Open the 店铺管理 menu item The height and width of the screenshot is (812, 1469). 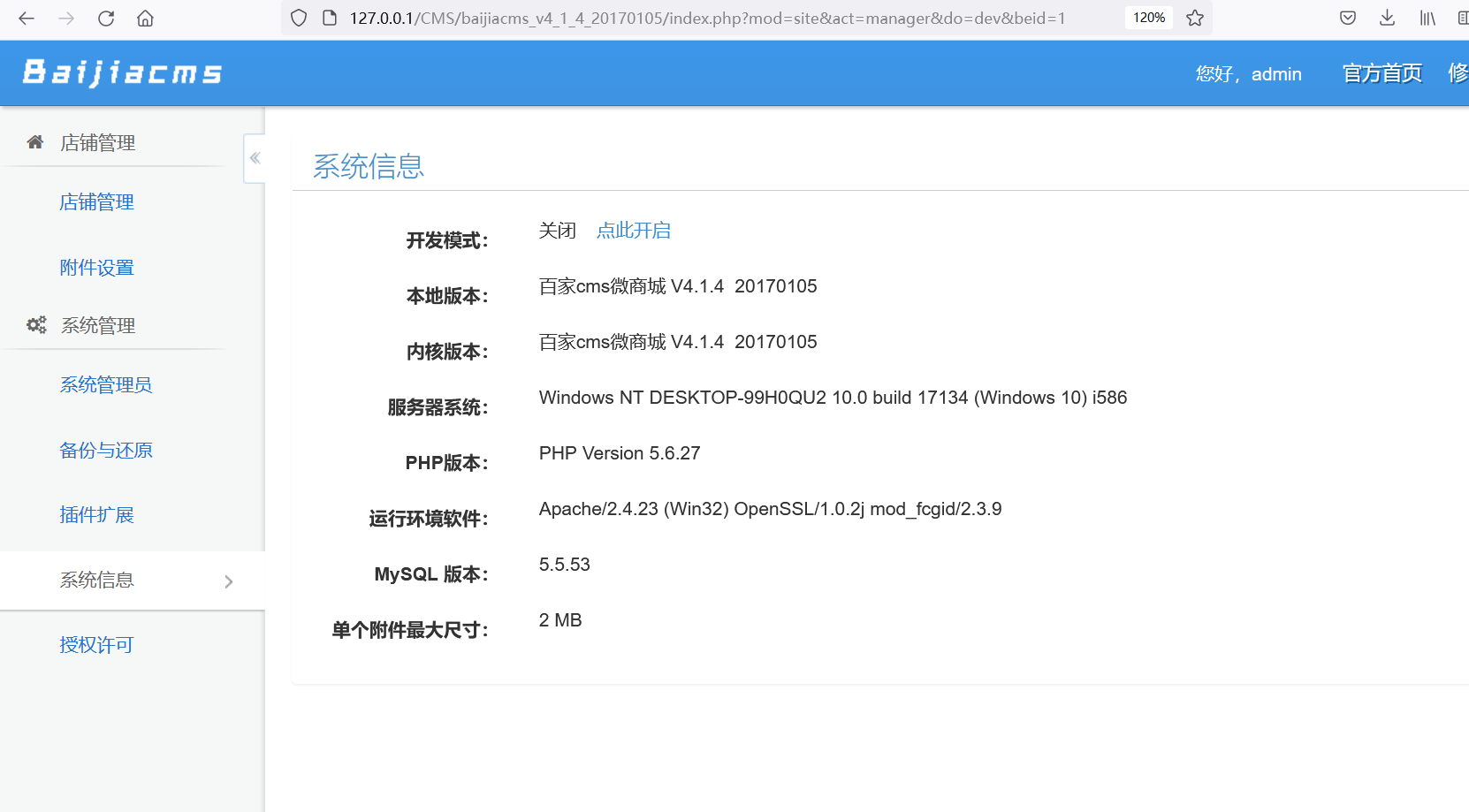pos(96,201)
